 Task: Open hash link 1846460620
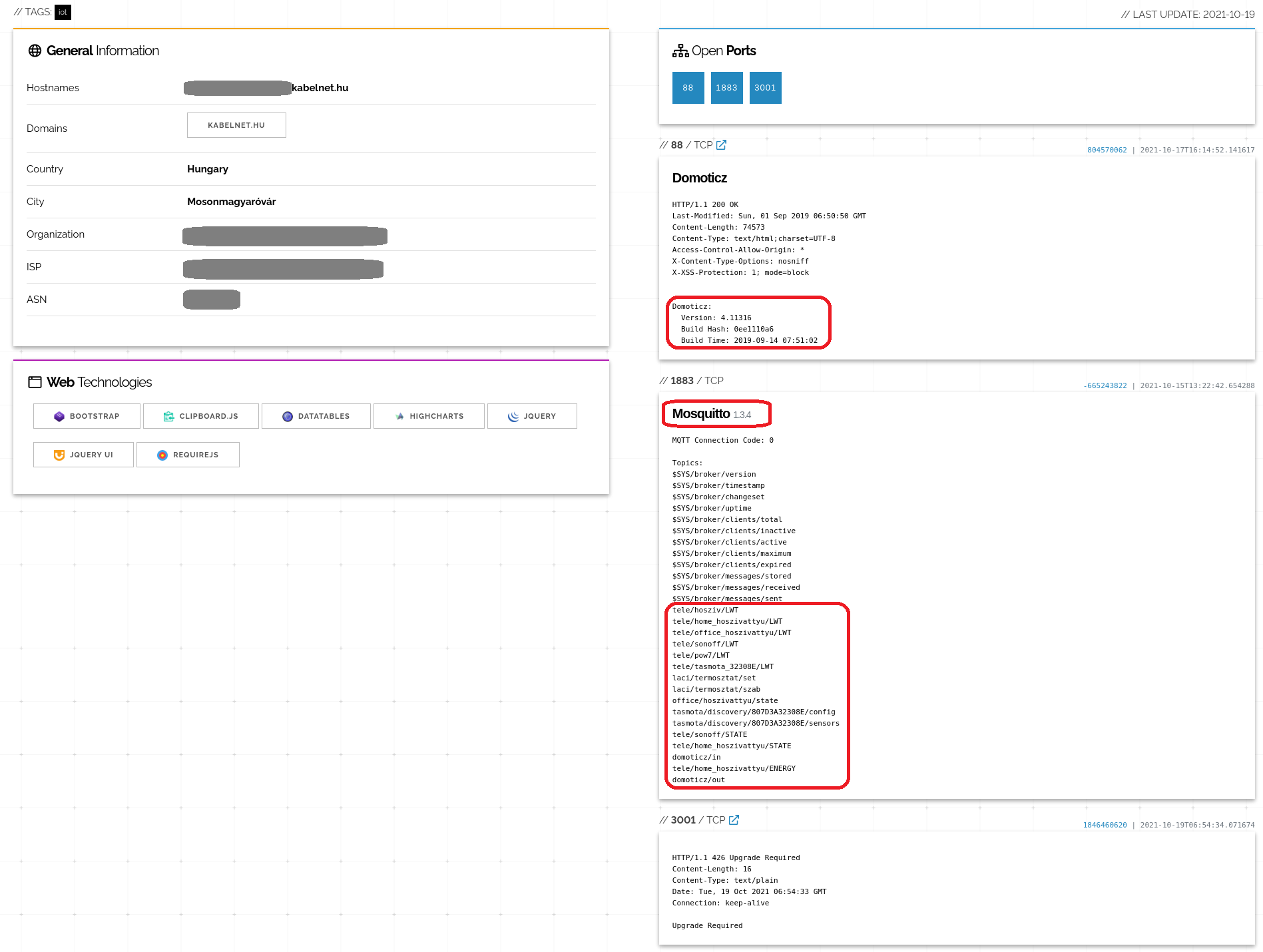(1105, 825)
